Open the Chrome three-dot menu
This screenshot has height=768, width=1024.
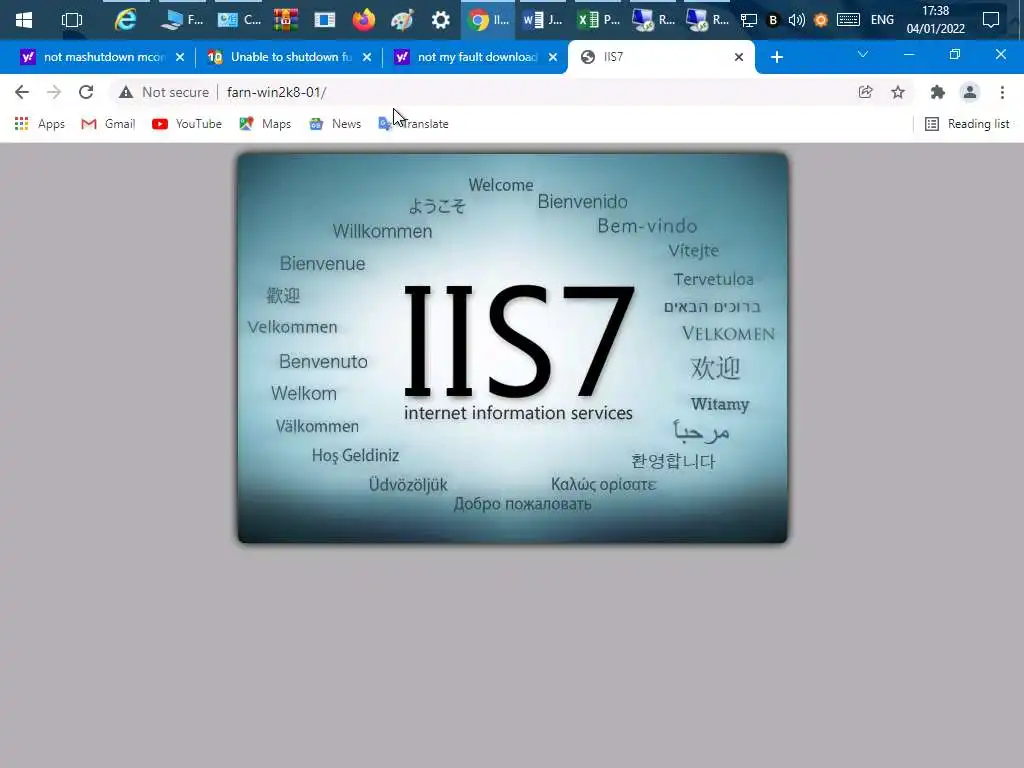1002,92
